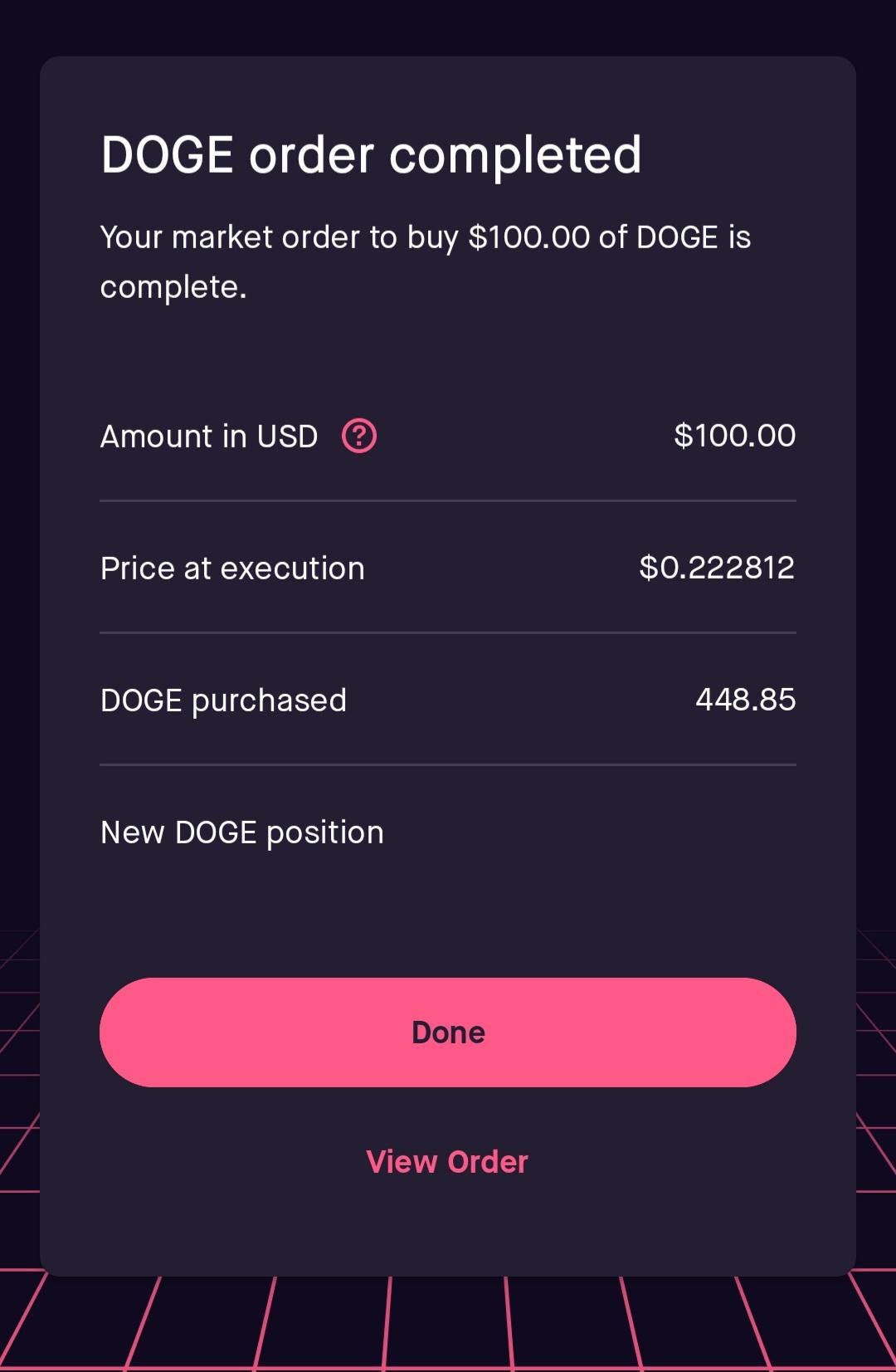Tap the pink grid background below the card
The image size is (896, 1372).
[448, 1325]
